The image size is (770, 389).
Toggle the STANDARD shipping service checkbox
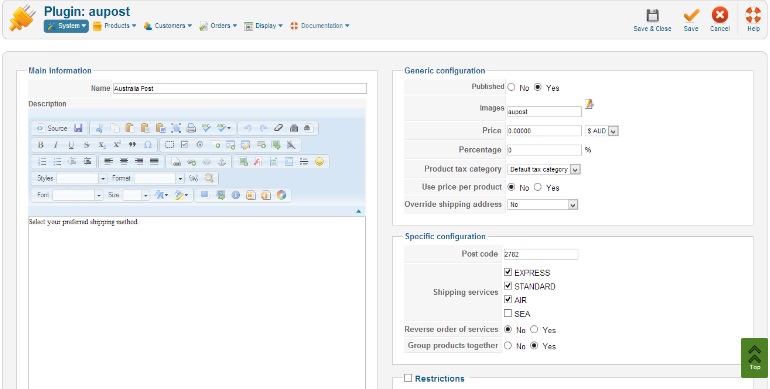[508, 285]
